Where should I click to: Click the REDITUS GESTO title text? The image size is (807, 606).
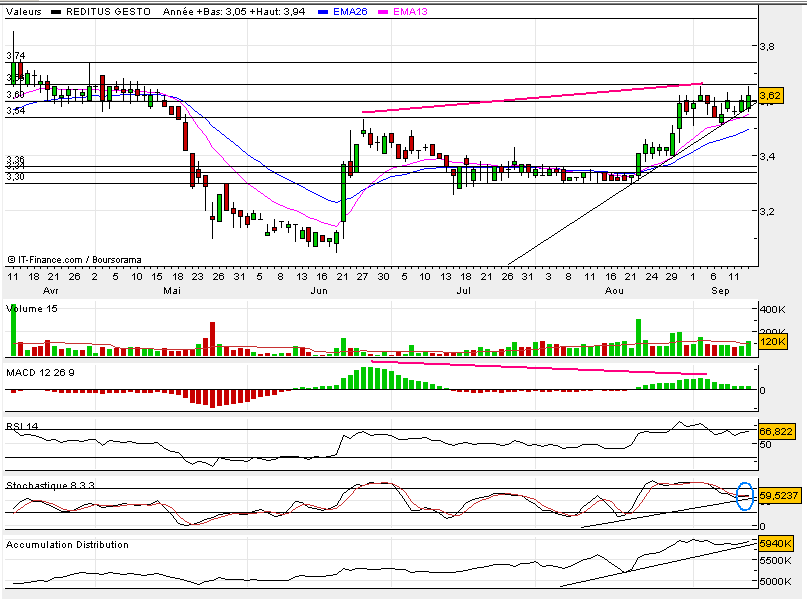point(108,11)
